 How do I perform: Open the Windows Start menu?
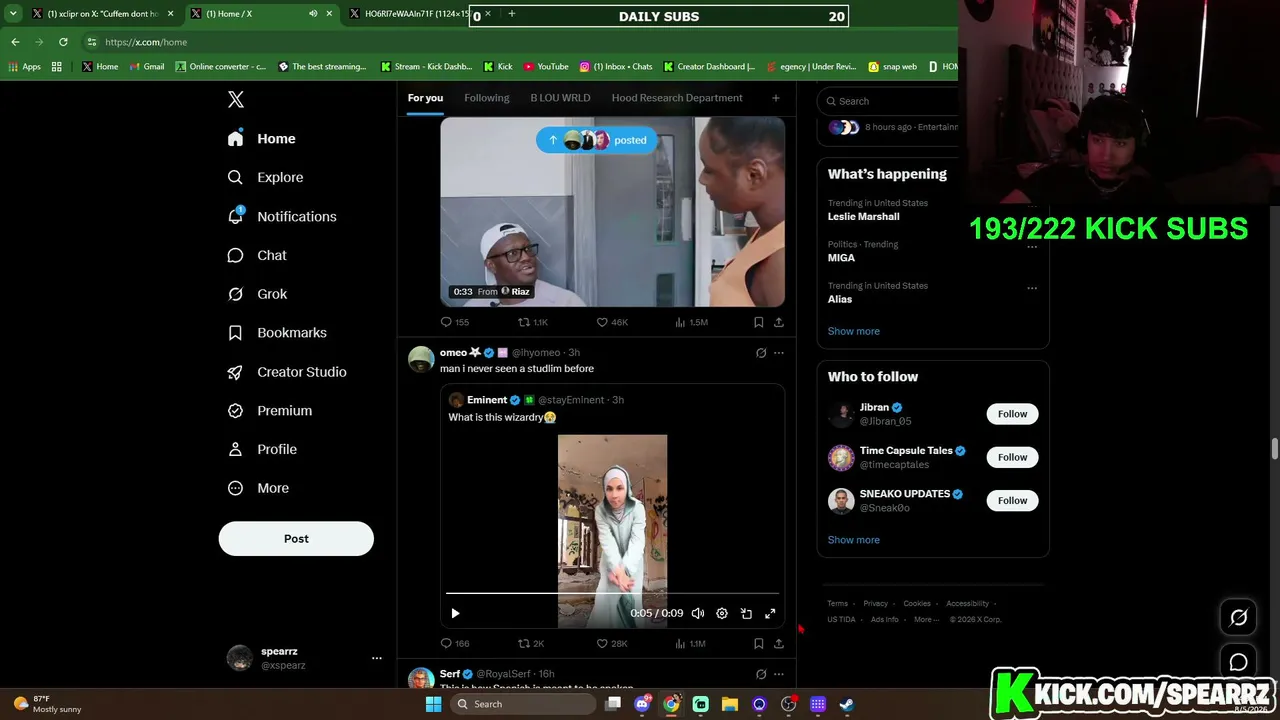click(x=433, y=704)
